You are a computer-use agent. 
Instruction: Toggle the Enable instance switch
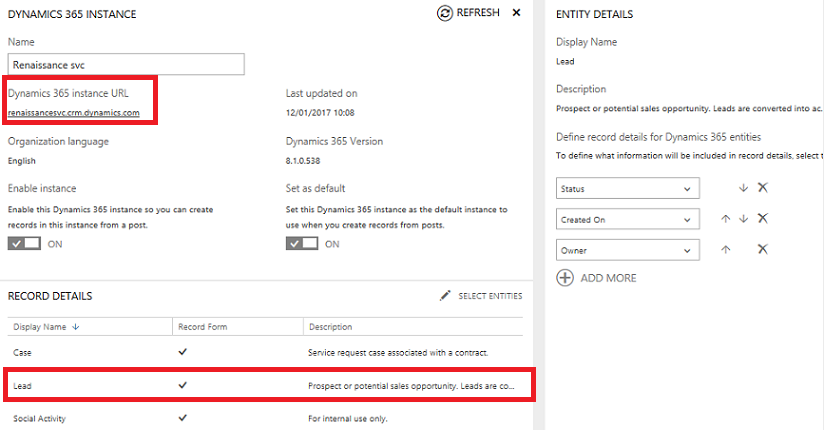point(24,243)
